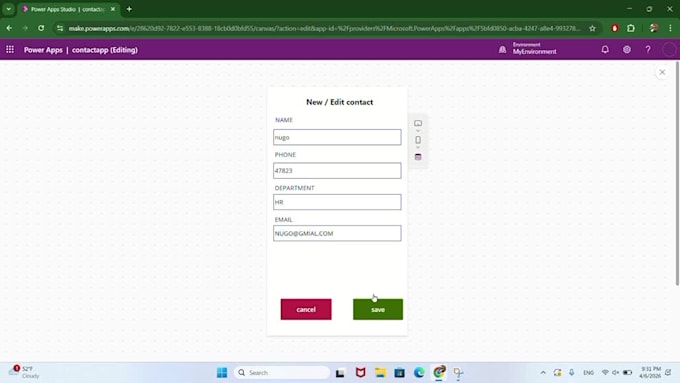Screen dimensions: 680x383
Task: Click the red browser extension icon
Action: tap(615, 28)
